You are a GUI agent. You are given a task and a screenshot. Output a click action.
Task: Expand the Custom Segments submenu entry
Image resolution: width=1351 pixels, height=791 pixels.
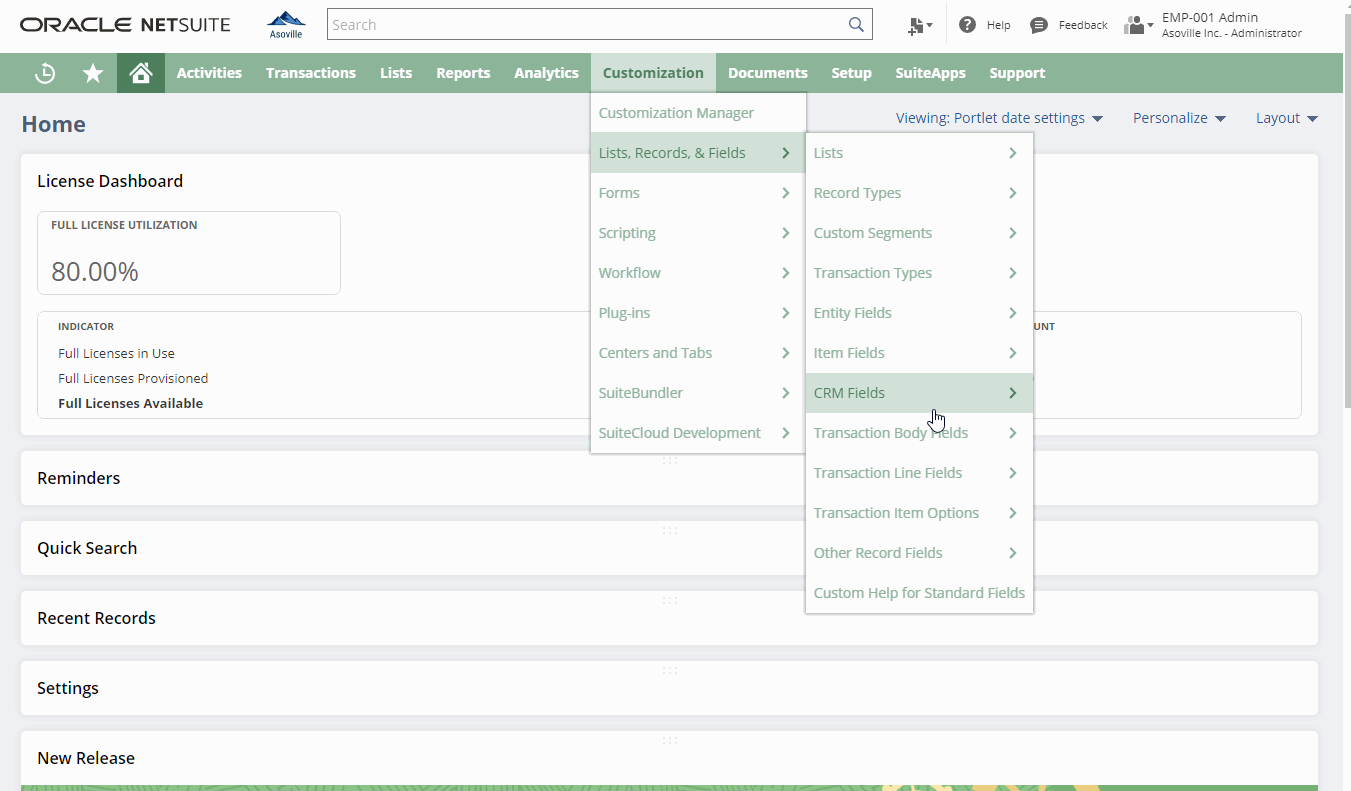pos(919,233)
